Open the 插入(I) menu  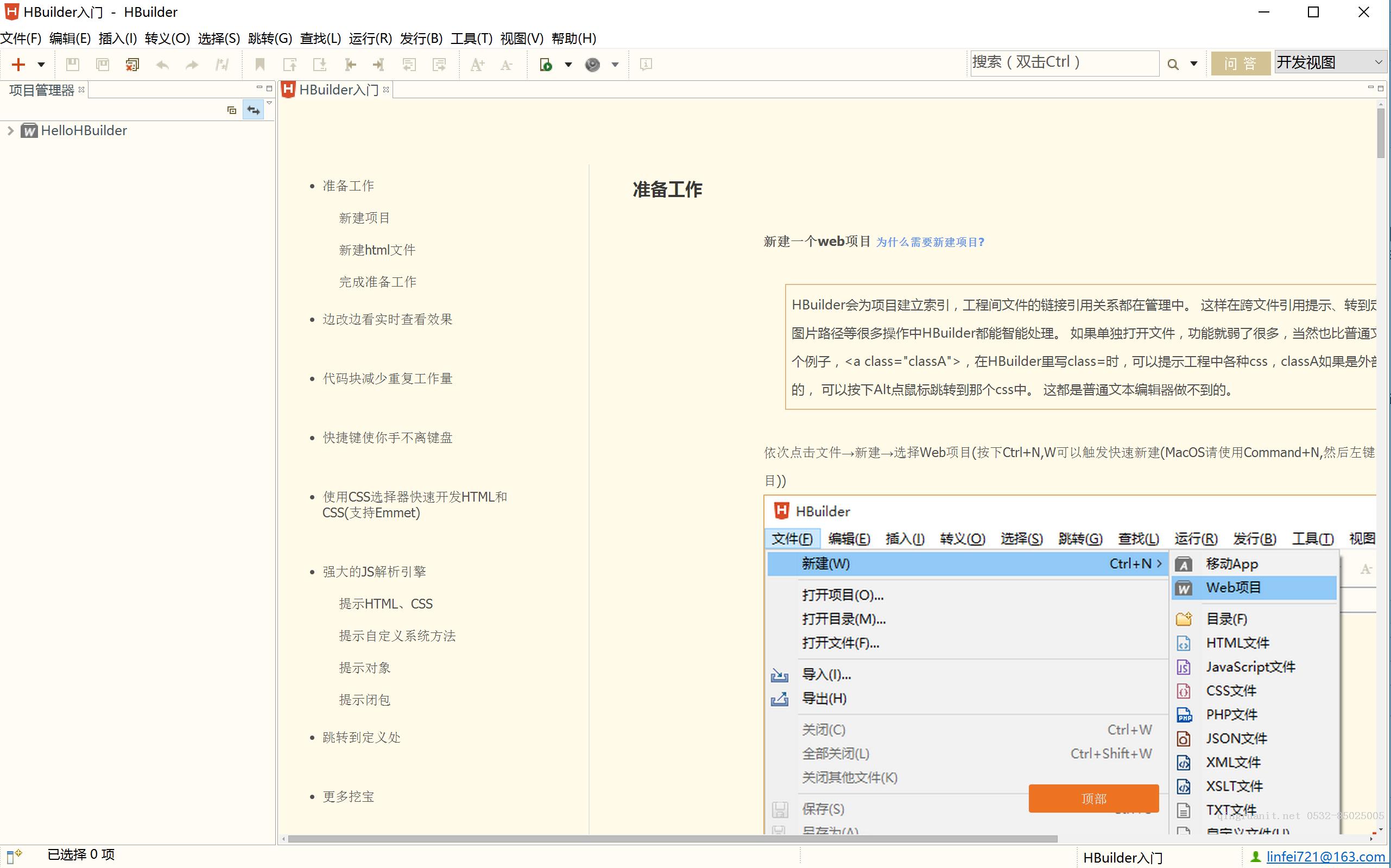click(x=118, y=38)
